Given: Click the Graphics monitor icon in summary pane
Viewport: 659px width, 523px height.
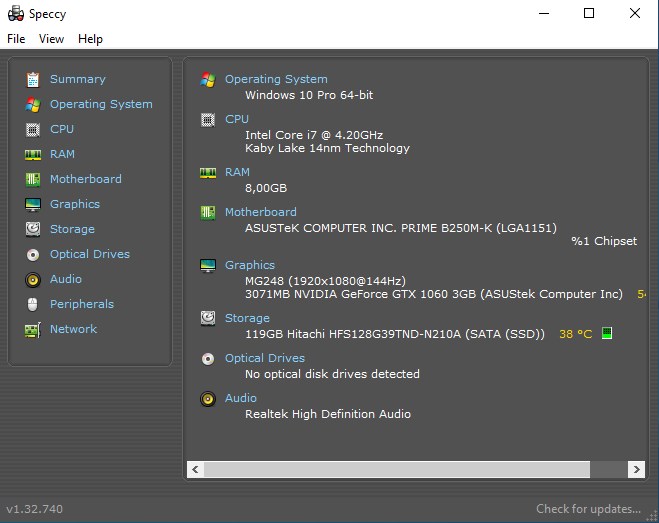Looking at the screenshot, I should [208, 266].
